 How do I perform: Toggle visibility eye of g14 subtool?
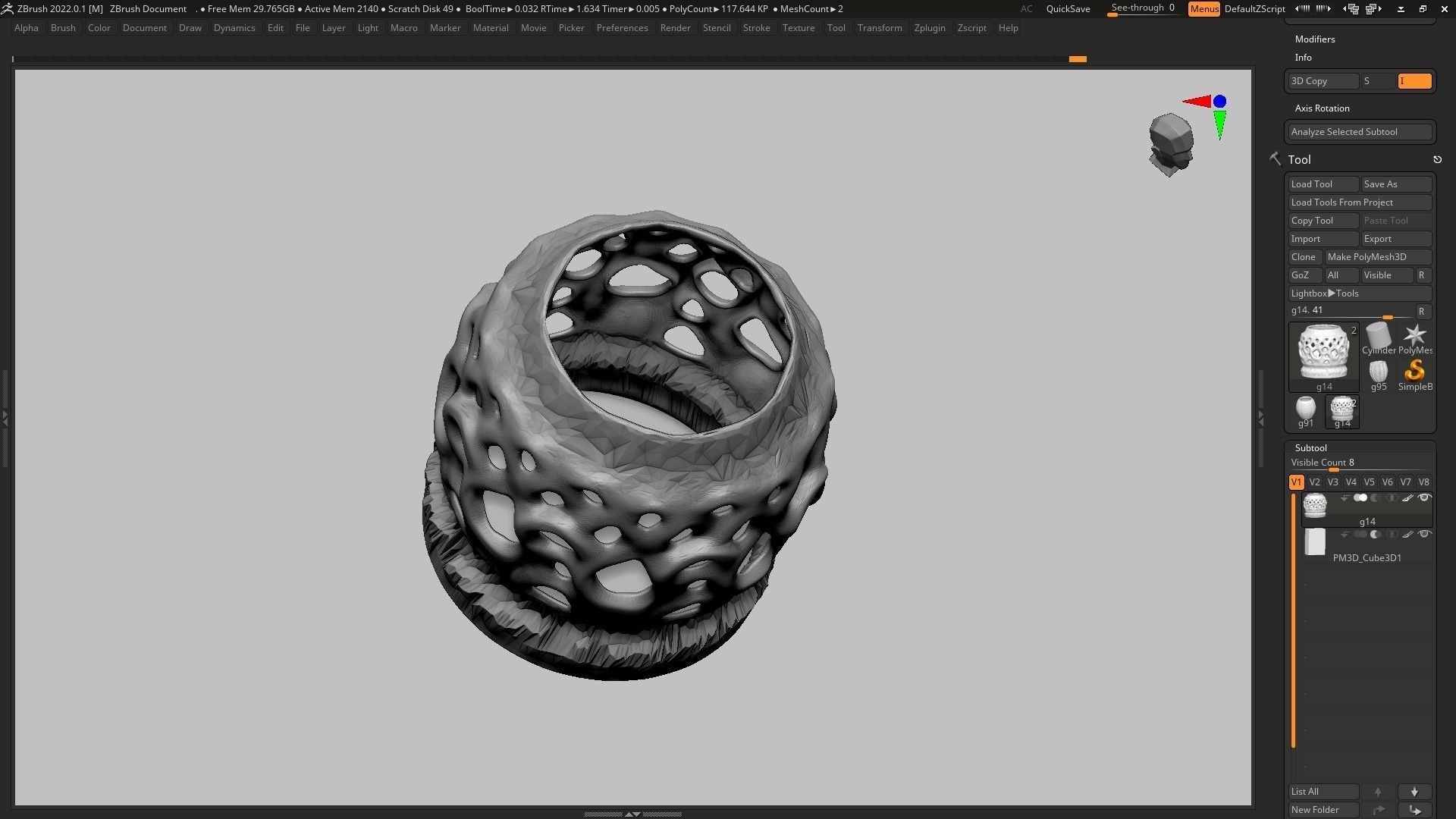pyautogui.click(x=1424, y=498)
